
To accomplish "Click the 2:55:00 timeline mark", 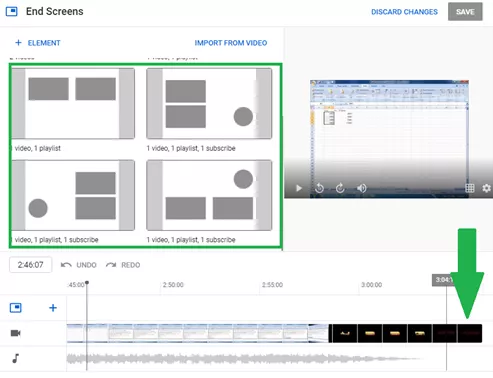I will (272, 285).
